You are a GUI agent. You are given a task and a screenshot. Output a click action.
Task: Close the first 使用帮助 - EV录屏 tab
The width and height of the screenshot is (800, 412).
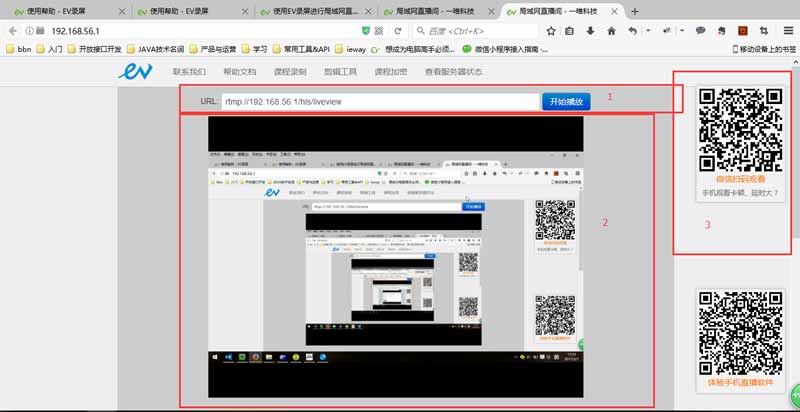[x=122, y=11]
